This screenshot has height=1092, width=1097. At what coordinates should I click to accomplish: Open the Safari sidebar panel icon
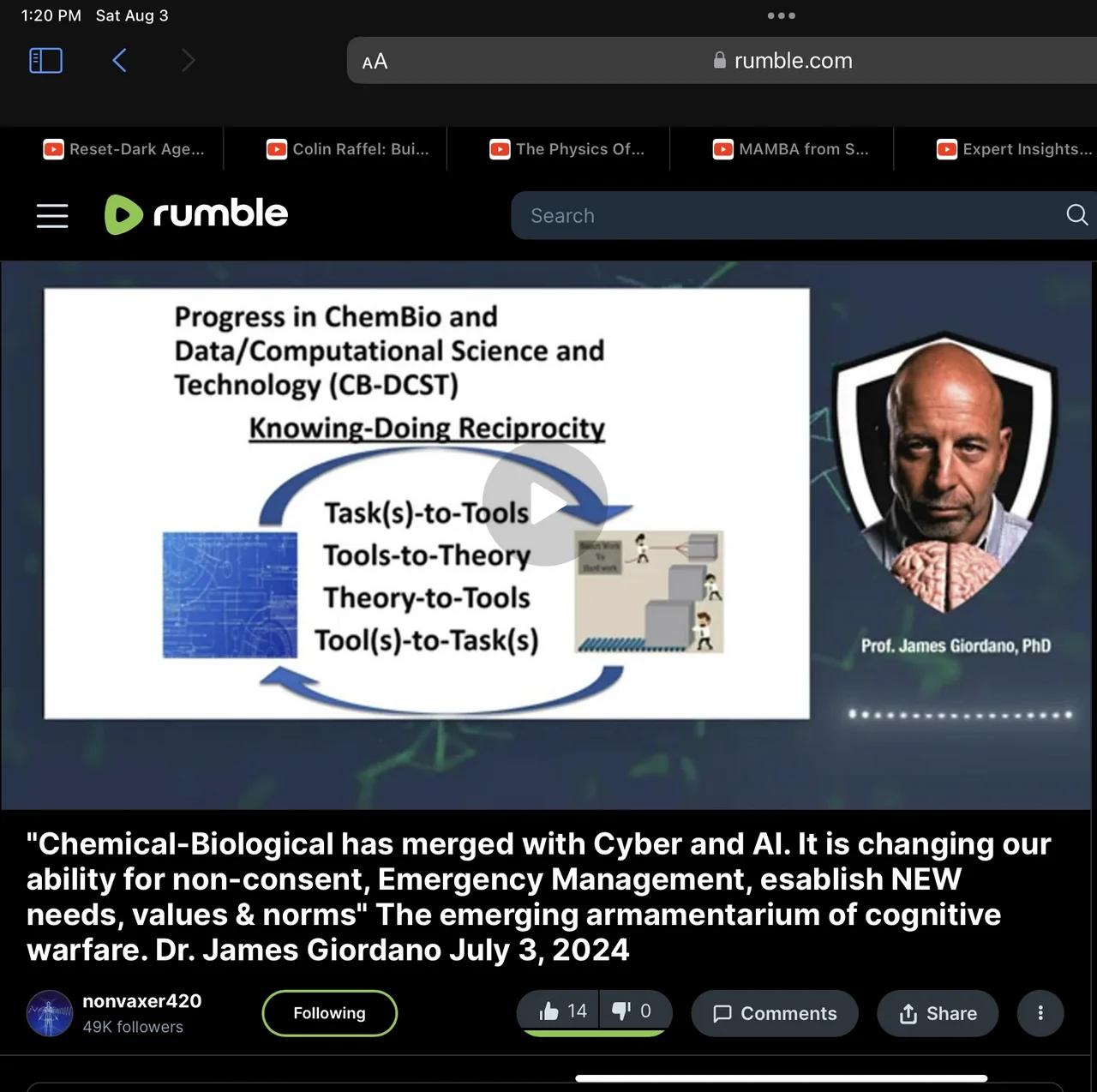(46, 61)
